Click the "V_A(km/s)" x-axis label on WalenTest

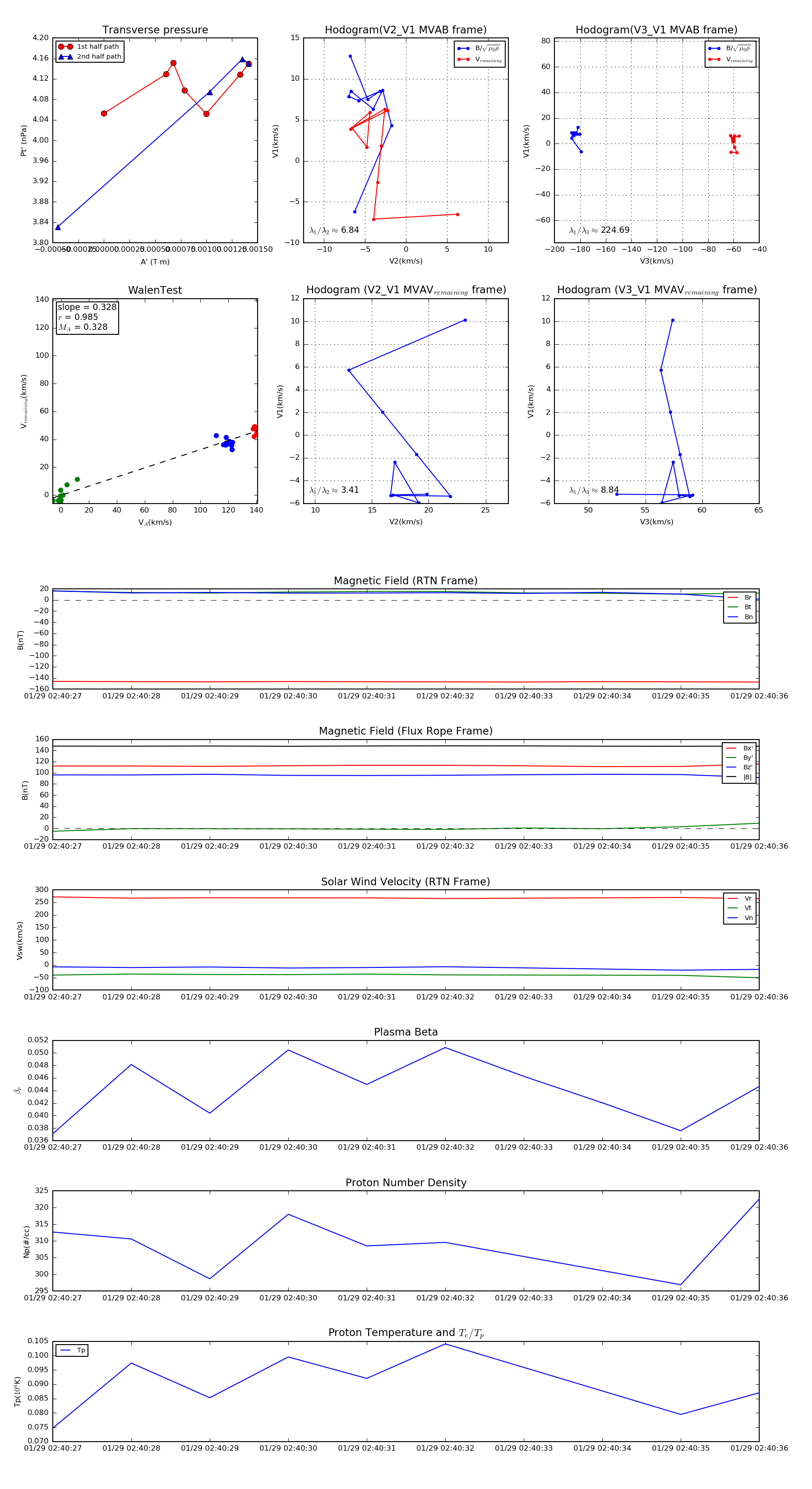click(x=155, y=523)
